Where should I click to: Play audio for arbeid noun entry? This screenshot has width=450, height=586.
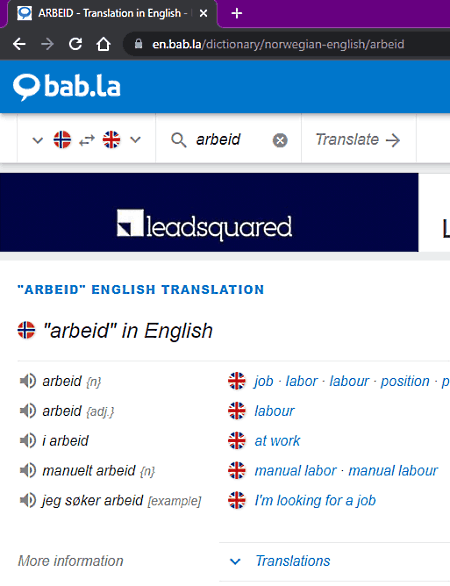tap(28, 381)
